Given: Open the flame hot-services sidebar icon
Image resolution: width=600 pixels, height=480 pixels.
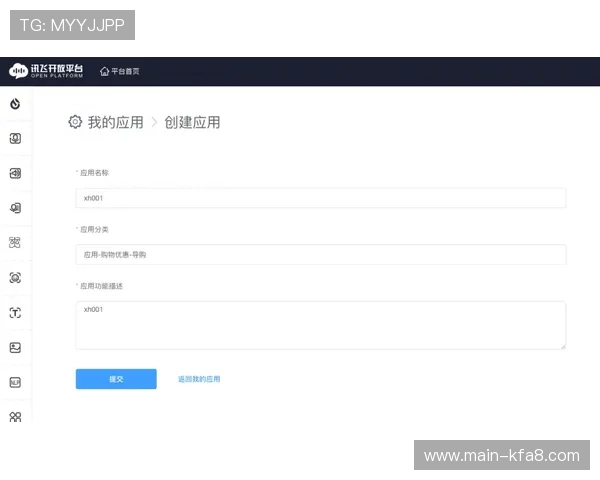Looking at the screenshot, I should click(x=15, y=104).
